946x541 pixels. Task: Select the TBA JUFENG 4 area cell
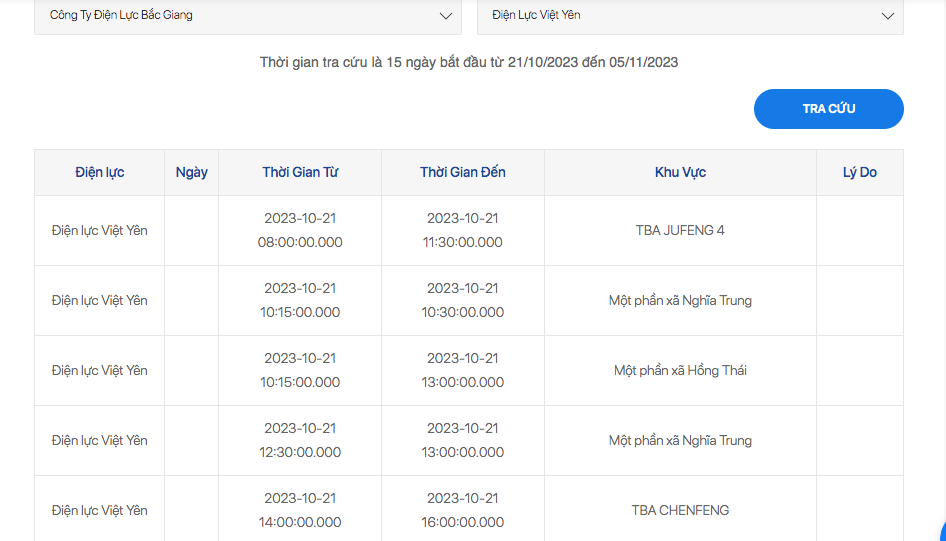pyautogui.click(x=680, y=230)
